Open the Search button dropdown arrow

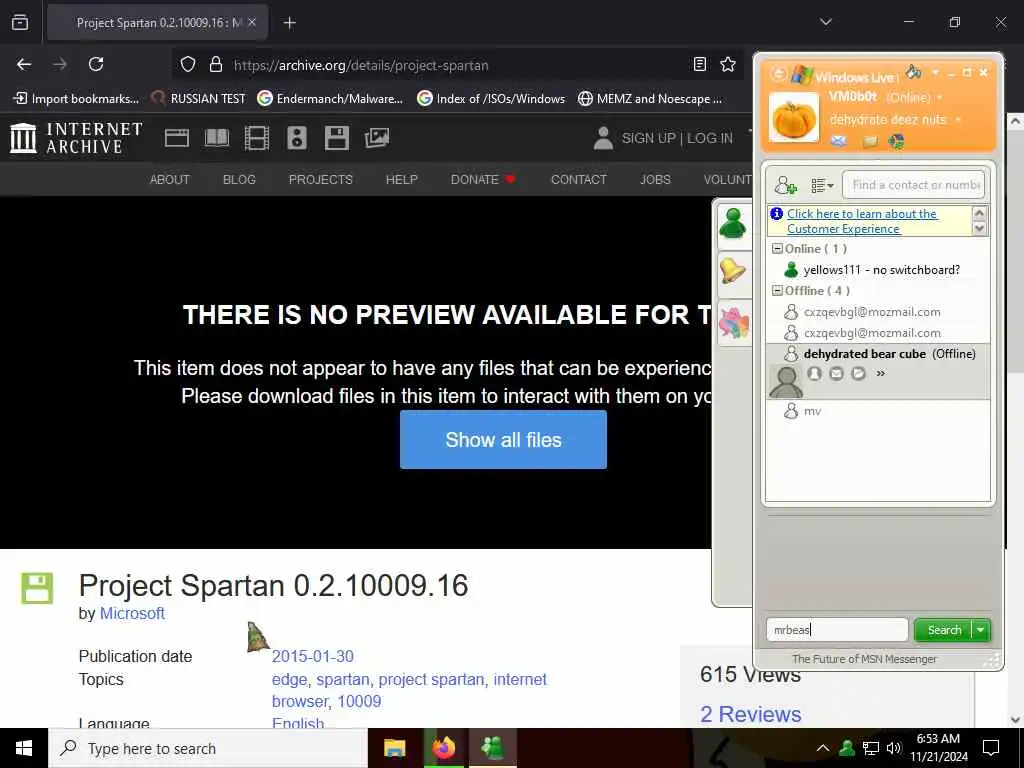[x=981, y=630]
